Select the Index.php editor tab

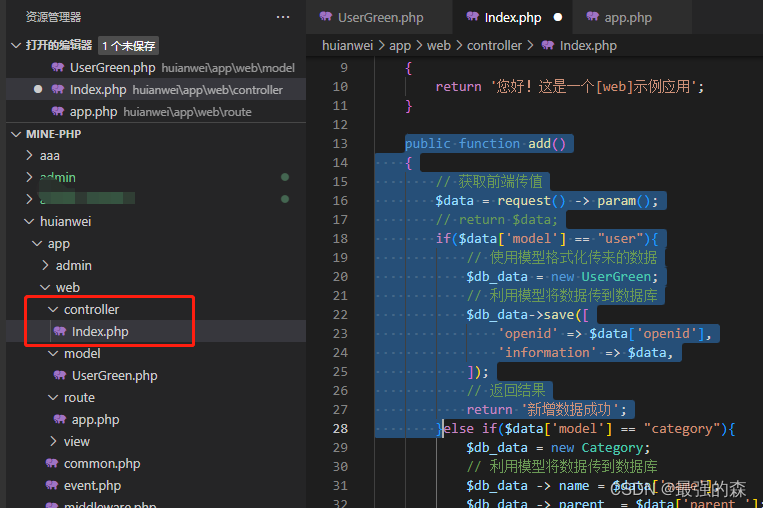click(513, 18)
